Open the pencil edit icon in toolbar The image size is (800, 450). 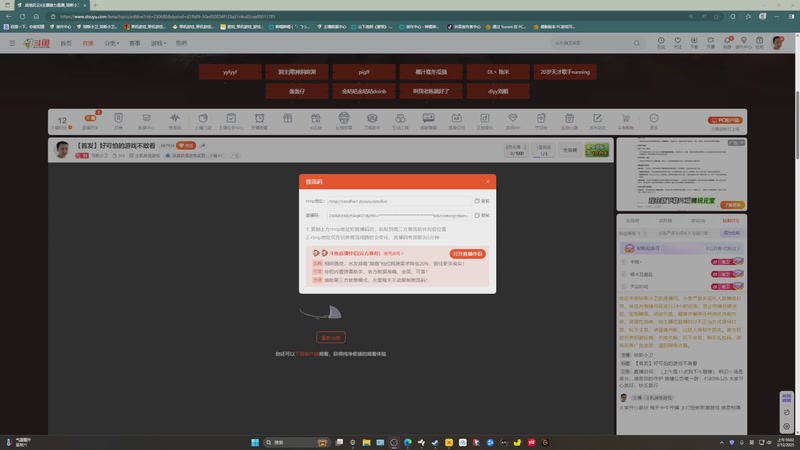(x=597, y=118)
